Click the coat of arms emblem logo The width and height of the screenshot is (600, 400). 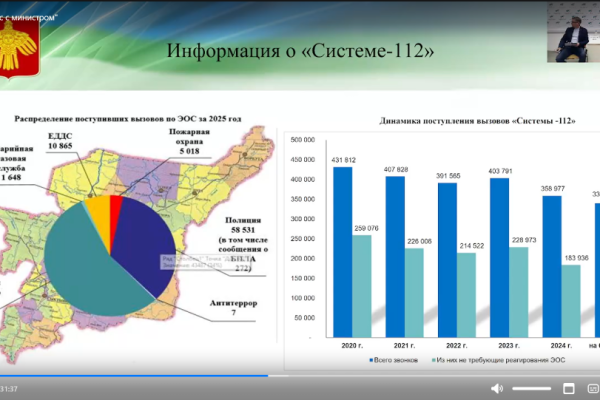[x=19, y=49]
